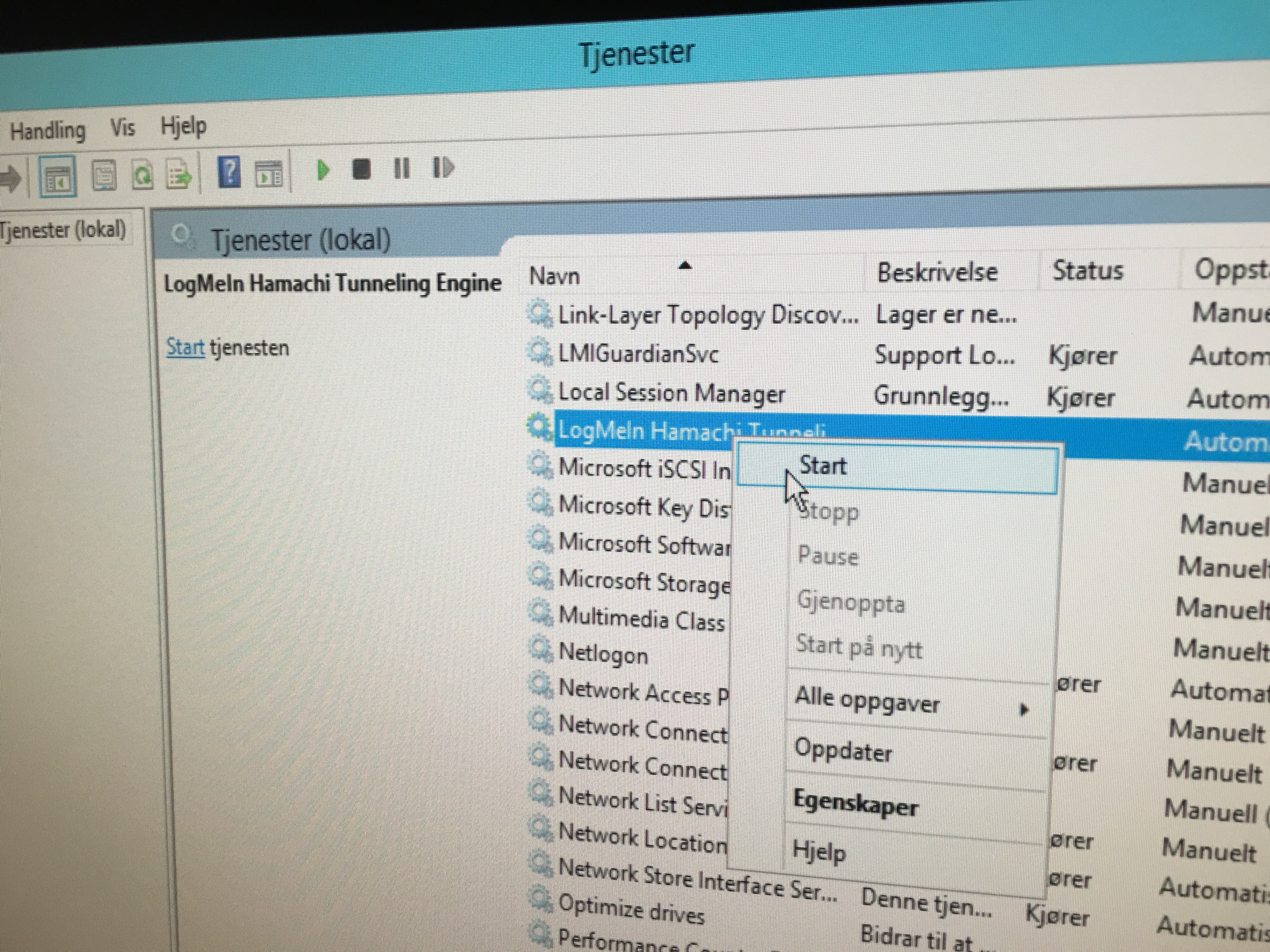Click Kjører status of LMIGuardianSvc
This screenshot has height=952, width=1270.
tap(1082, 356)
